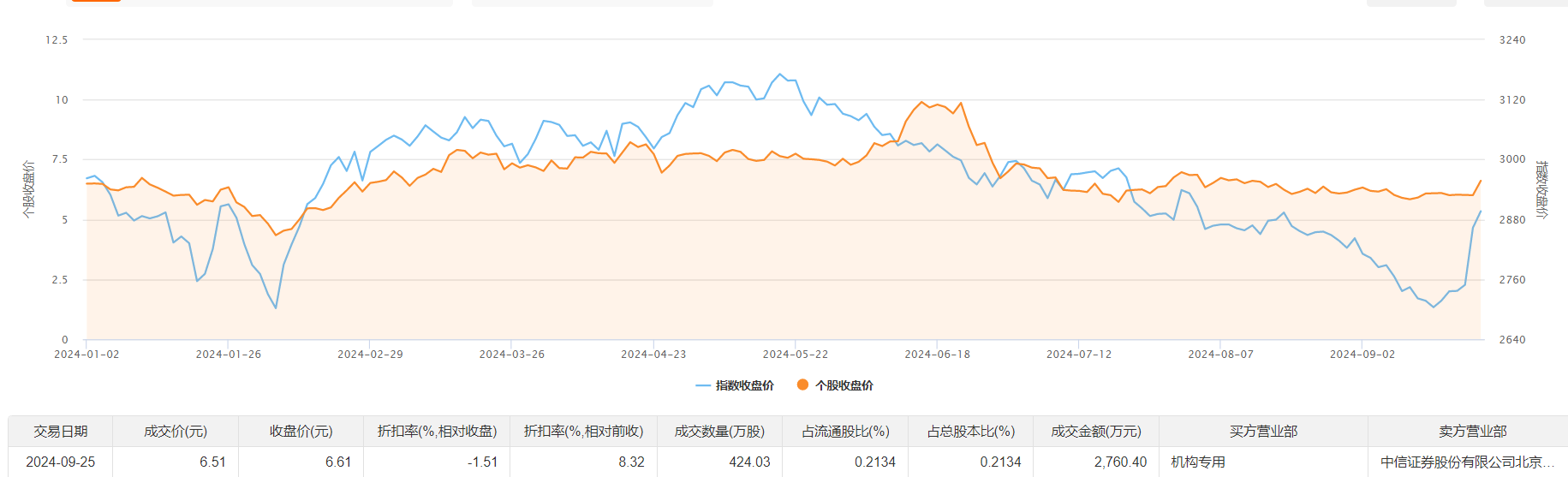This screenshot has height=477, width=1568.
Task: Click the 2,760.40 amount cell
Action: click(1120, 462)
